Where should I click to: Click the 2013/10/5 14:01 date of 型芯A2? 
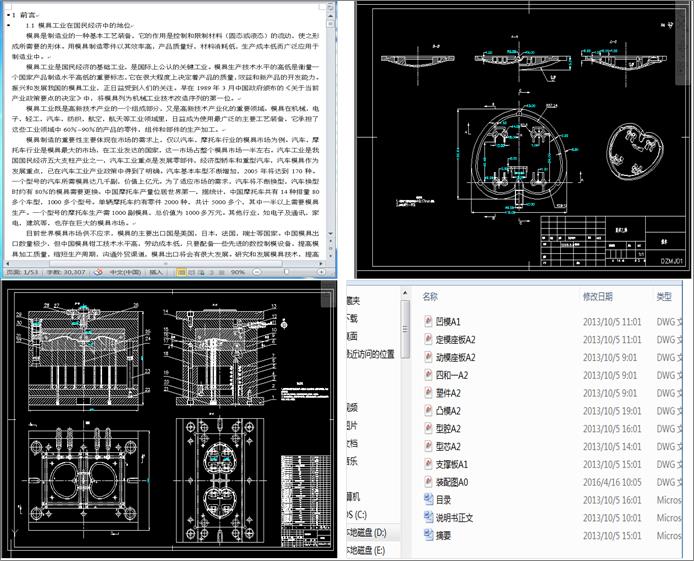point(612,446)
